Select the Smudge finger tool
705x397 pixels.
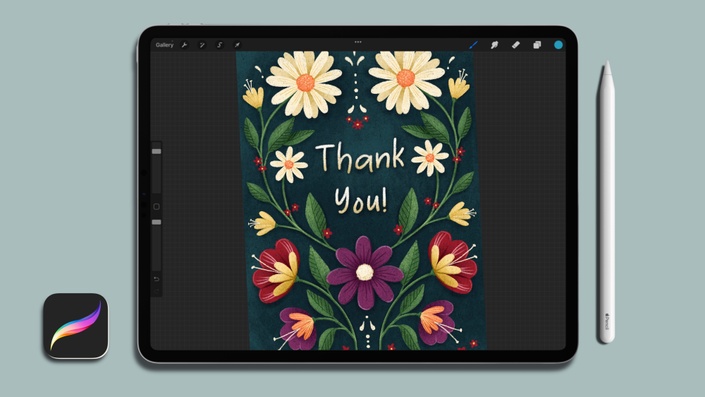pyautogui.click(x=495, y=45)
